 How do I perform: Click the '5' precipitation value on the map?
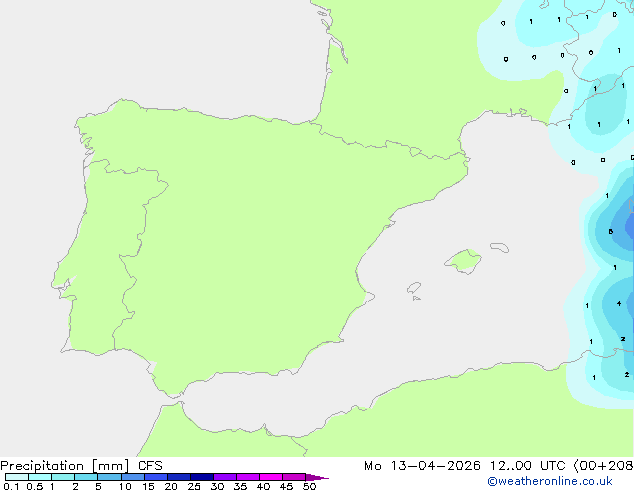pyautogui.click(x=611, y=232)
